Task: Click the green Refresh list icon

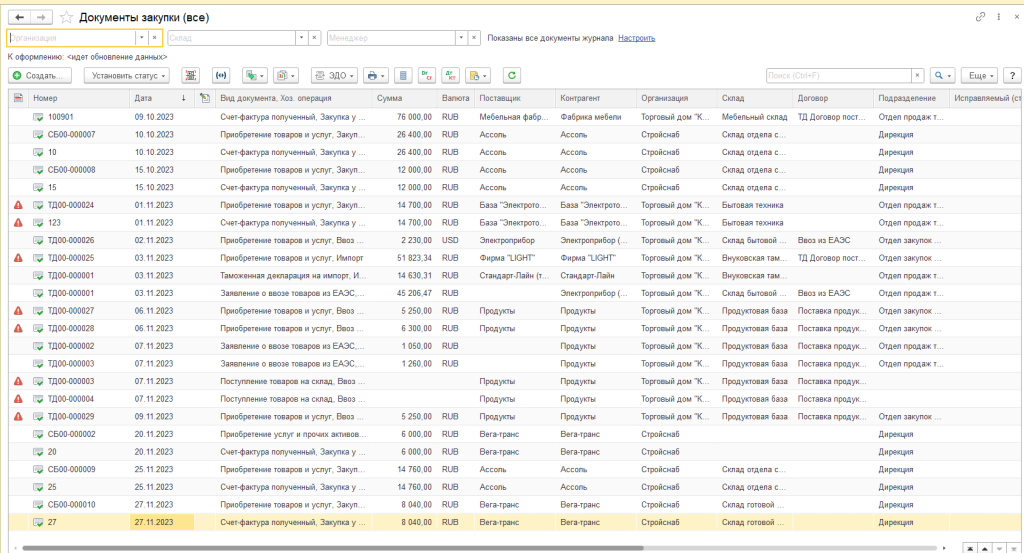Action: [512, 76]
